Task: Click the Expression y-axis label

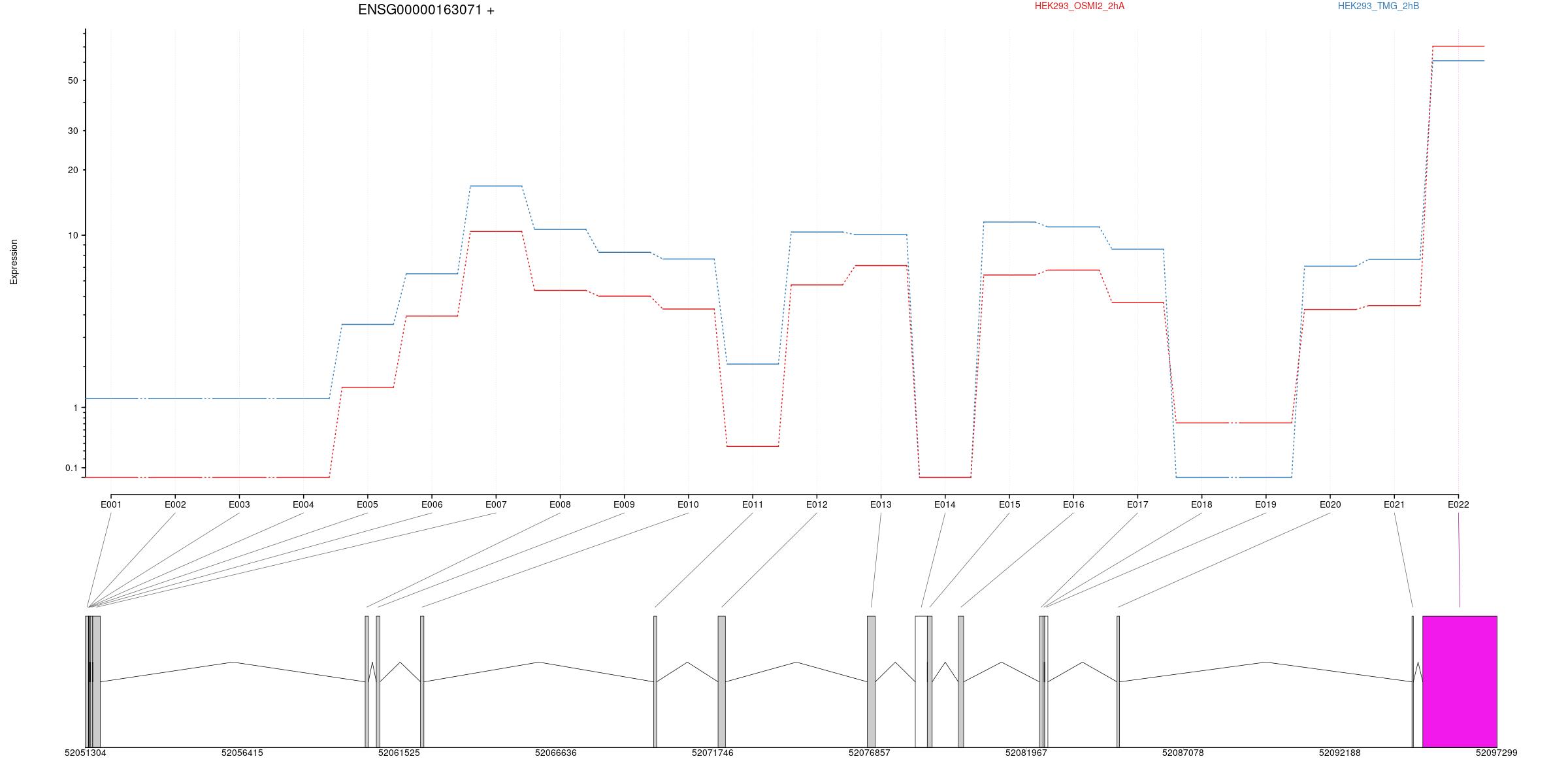Action: (14, 261)
